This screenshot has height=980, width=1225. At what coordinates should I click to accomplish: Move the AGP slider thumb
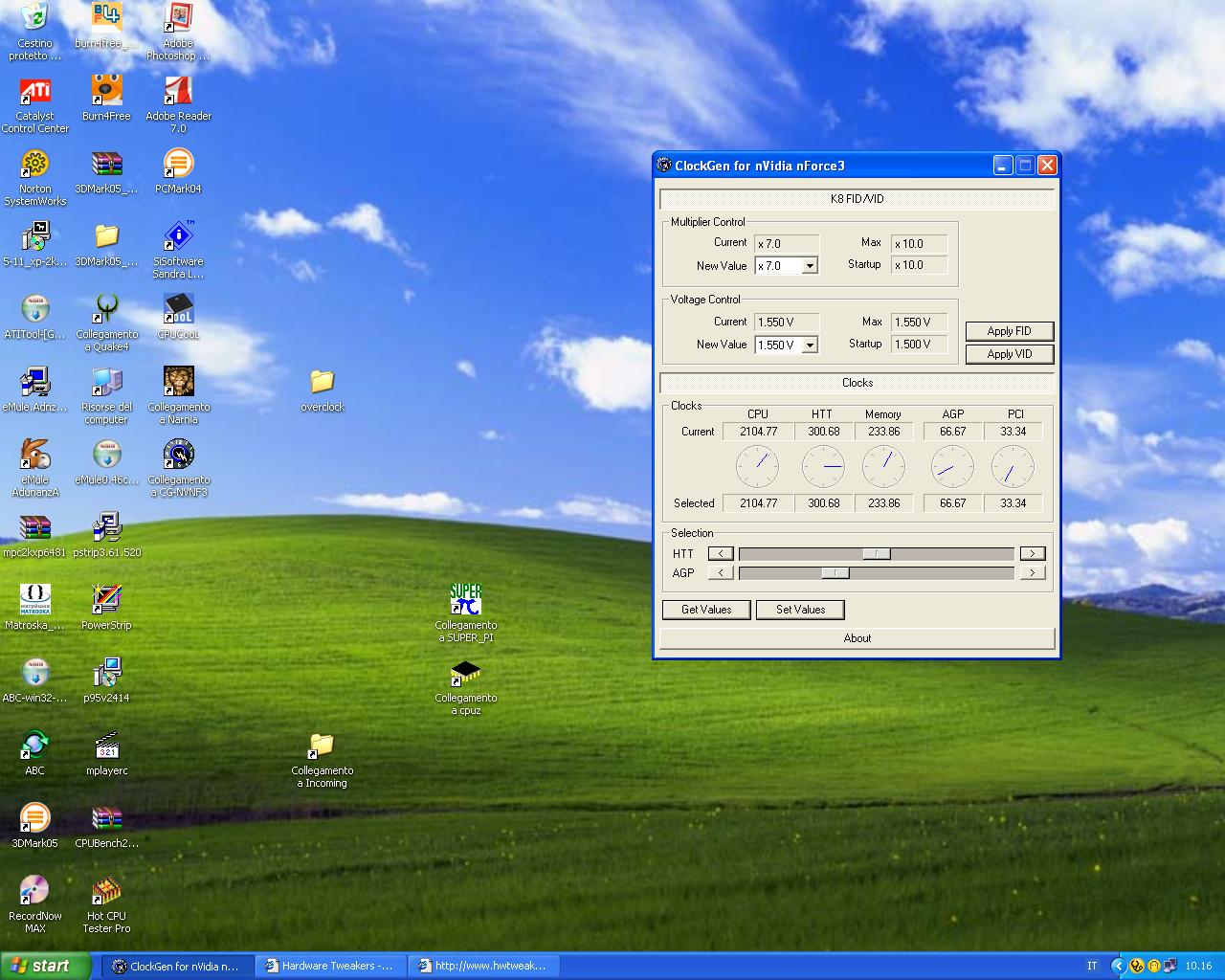coord(835,572)
